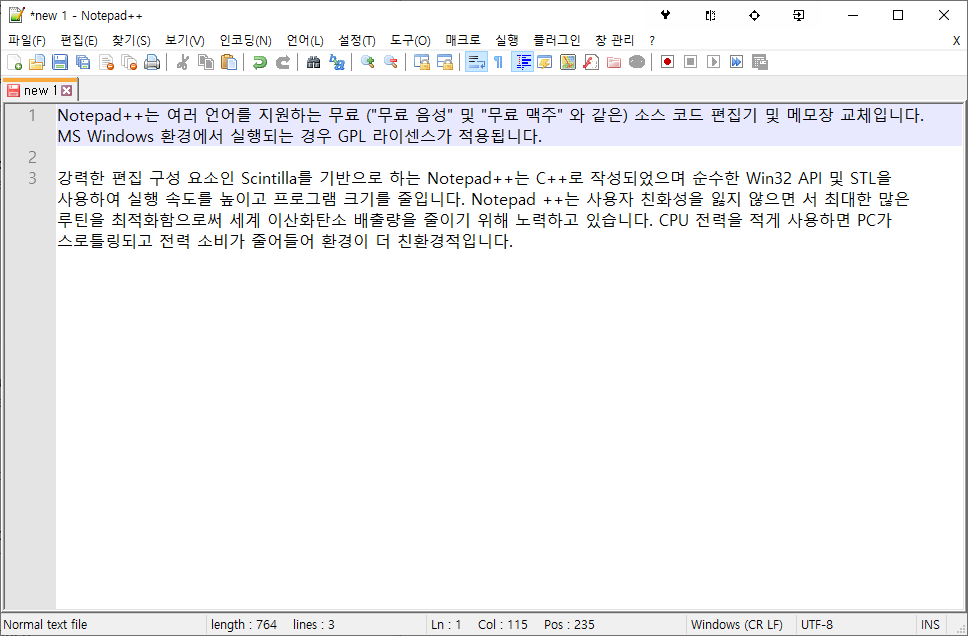Close current document via toolbar icon

pyautogui.click(x=106, y=62)
